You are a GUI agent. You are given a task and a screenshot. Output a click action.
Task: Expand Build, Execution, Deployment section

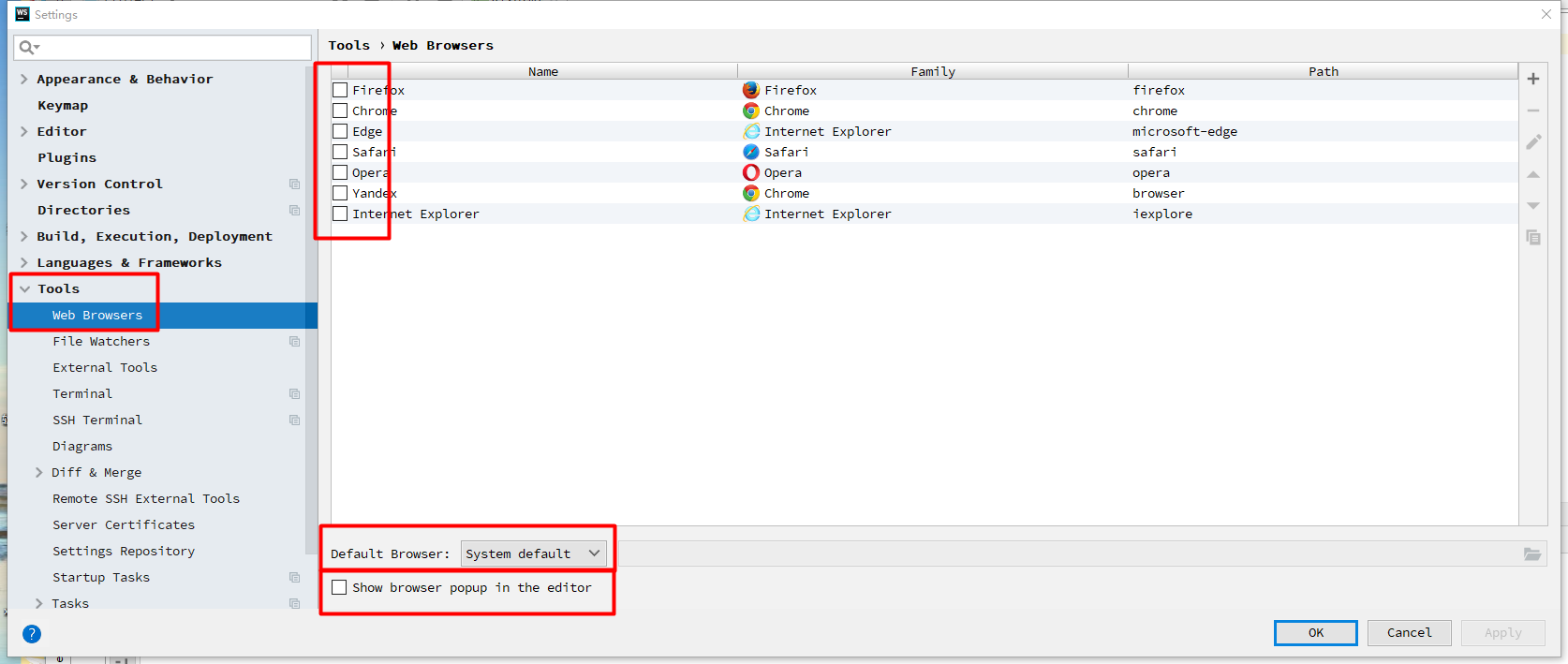[x=24, y=237]
